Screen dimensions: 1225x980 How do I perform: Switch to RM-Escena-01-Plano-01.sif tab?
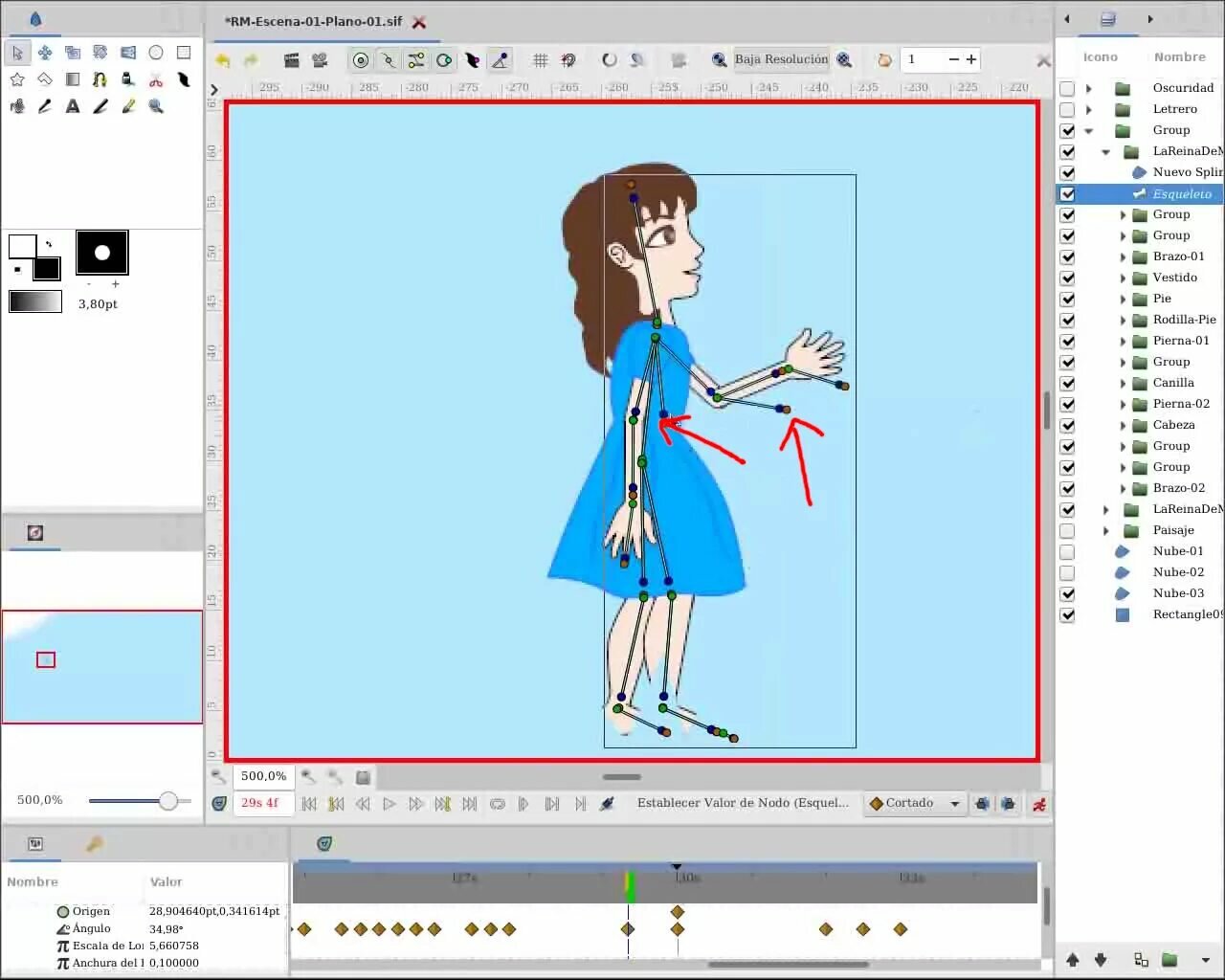click(313, 21)
